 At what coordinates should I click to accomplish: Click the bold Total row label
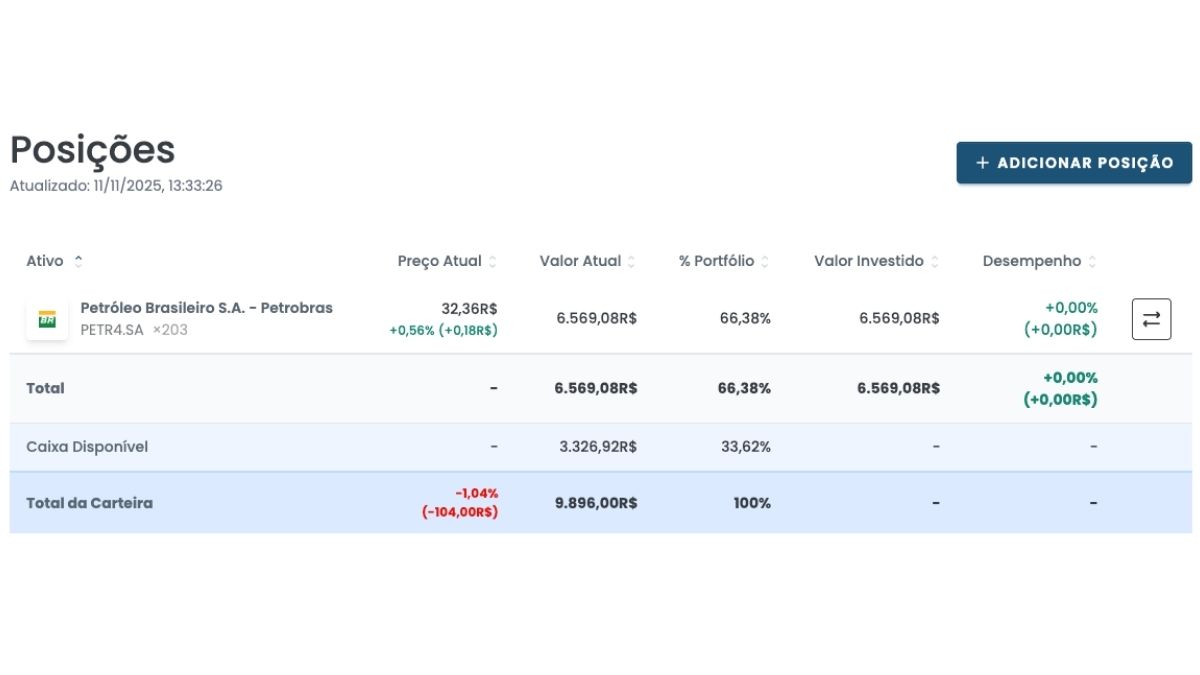click(45, 388)
